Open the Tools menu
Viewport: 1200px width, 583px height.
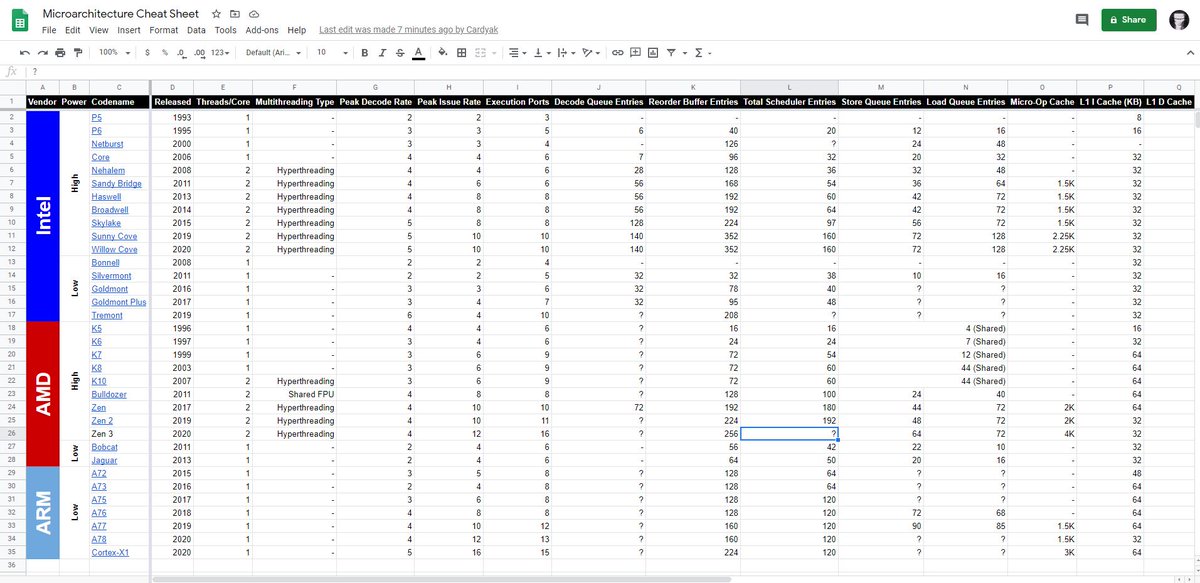coord(225,30)
